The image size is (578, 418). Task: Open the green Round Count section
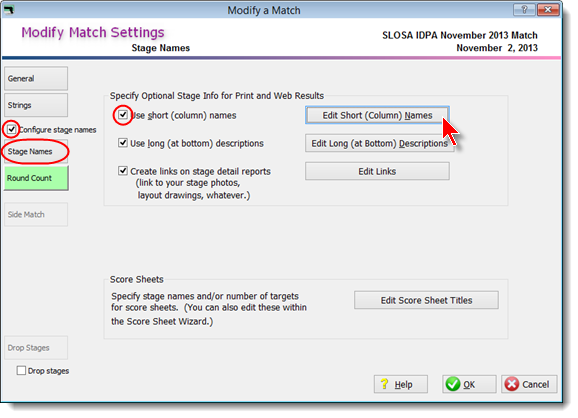tap(36, 178)
